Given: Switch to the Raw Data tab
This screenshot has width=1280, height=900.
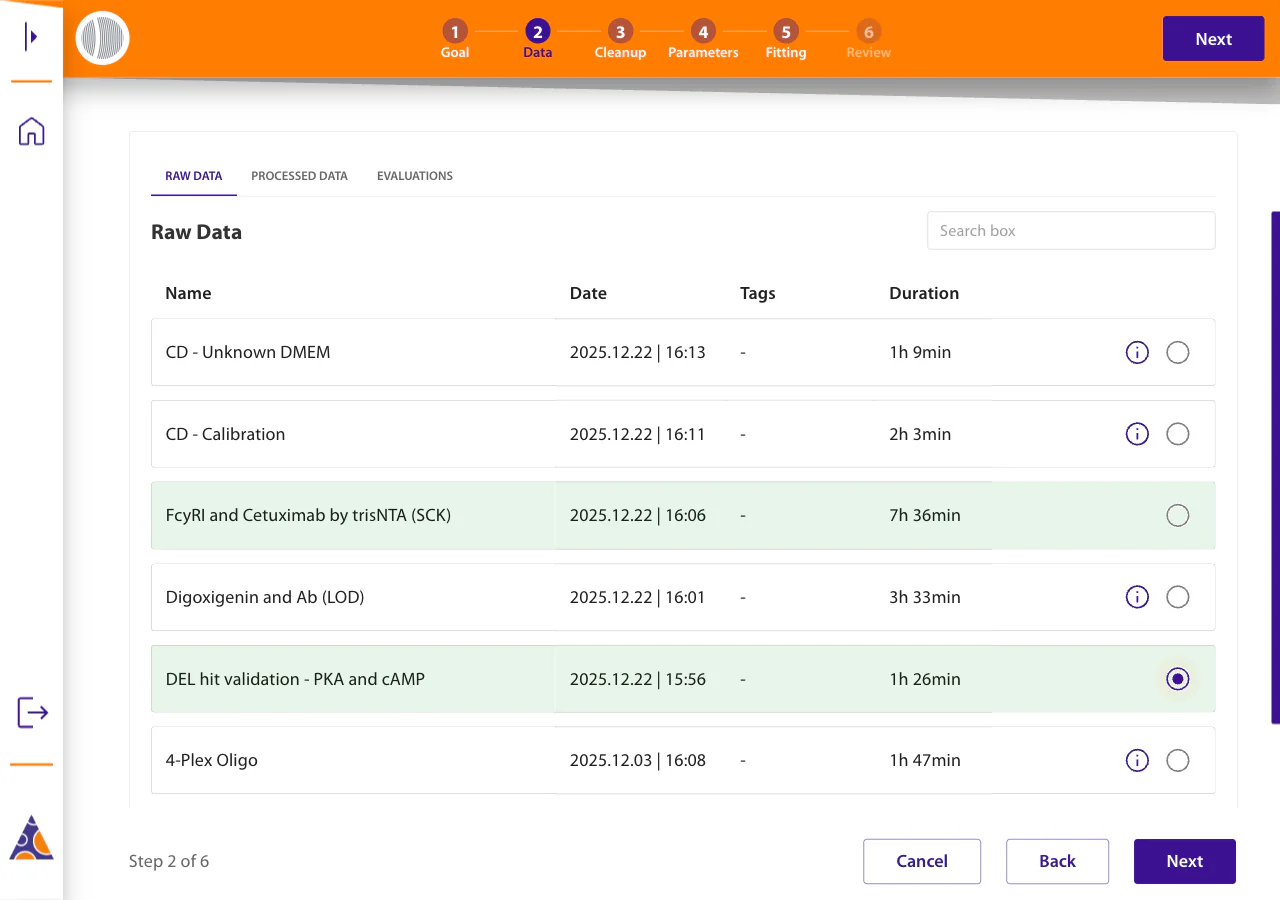Looking at the screenshot, I should 194,176.
